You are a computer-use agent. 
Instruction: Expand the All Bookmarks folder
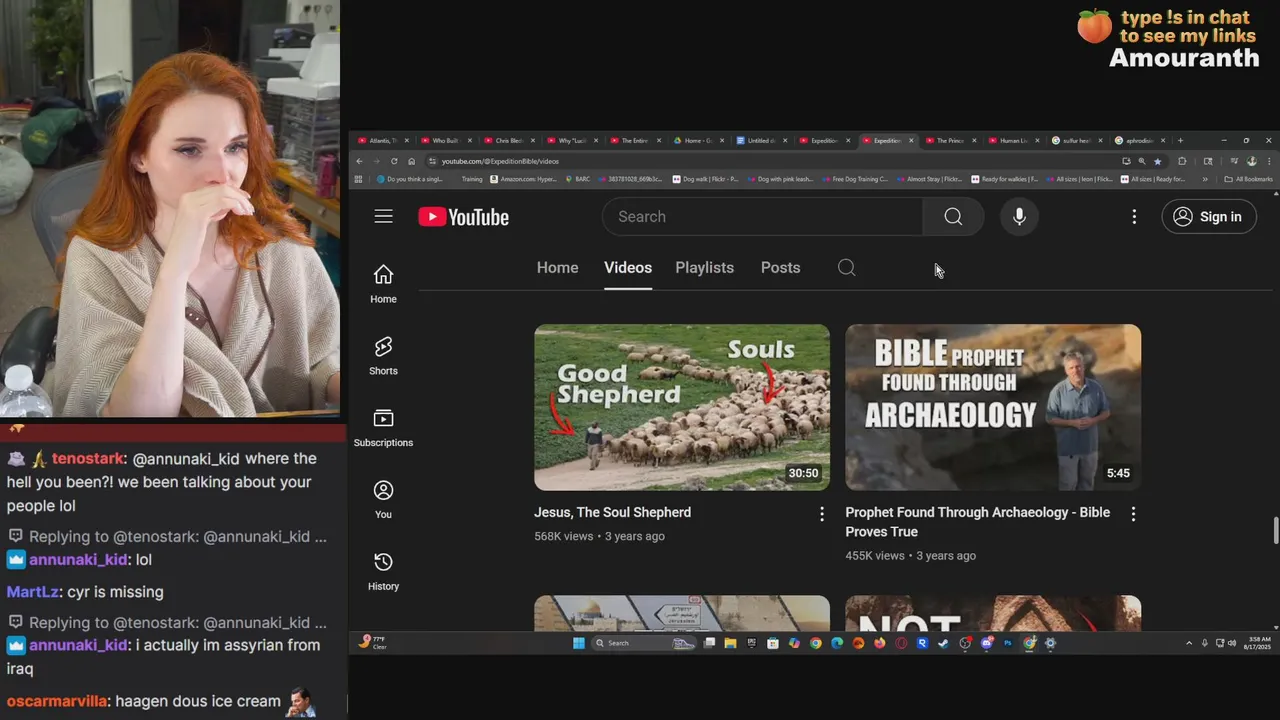click(1249, 179)
